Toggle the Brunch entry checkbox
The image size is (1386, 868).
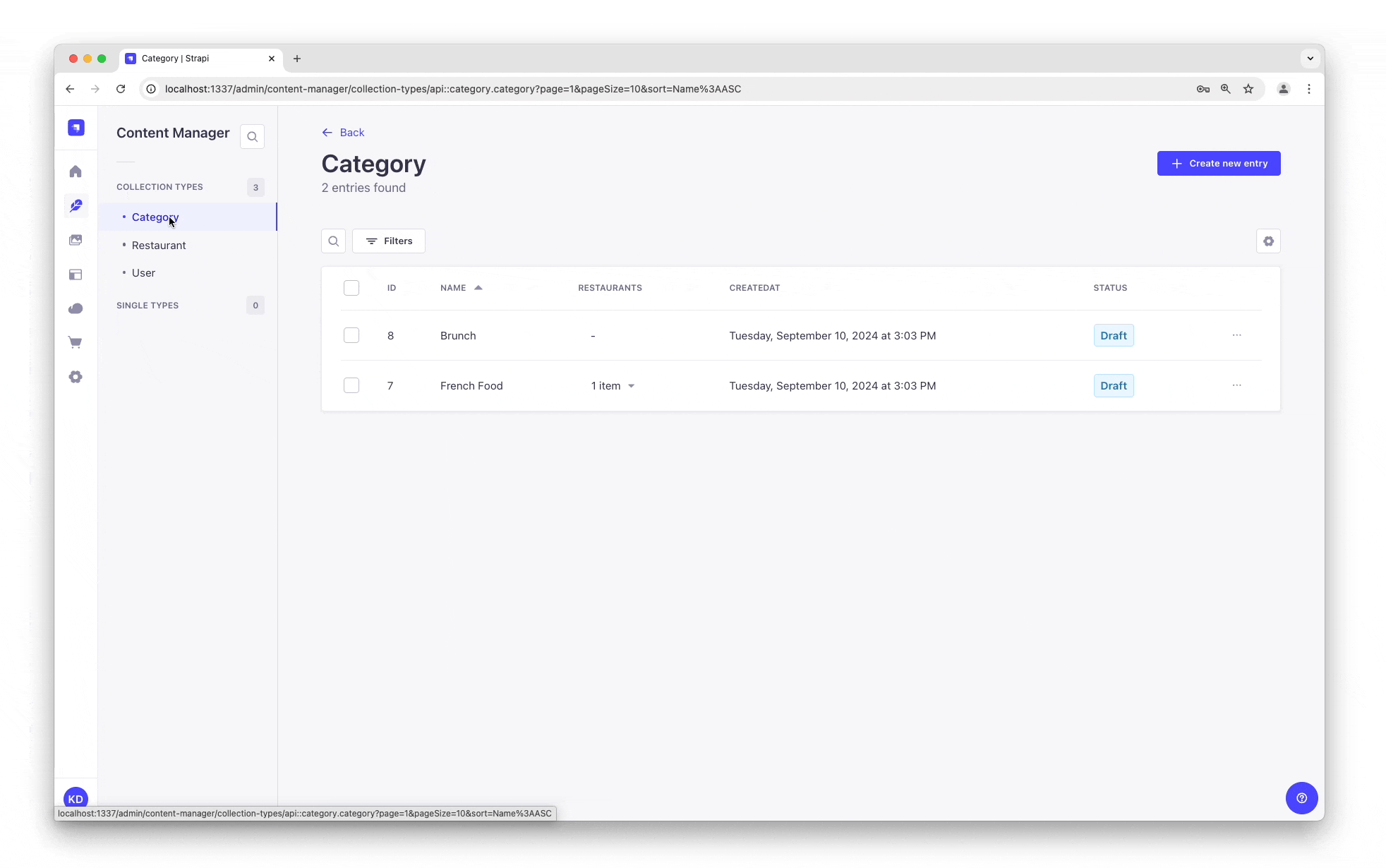coord(351,335)
